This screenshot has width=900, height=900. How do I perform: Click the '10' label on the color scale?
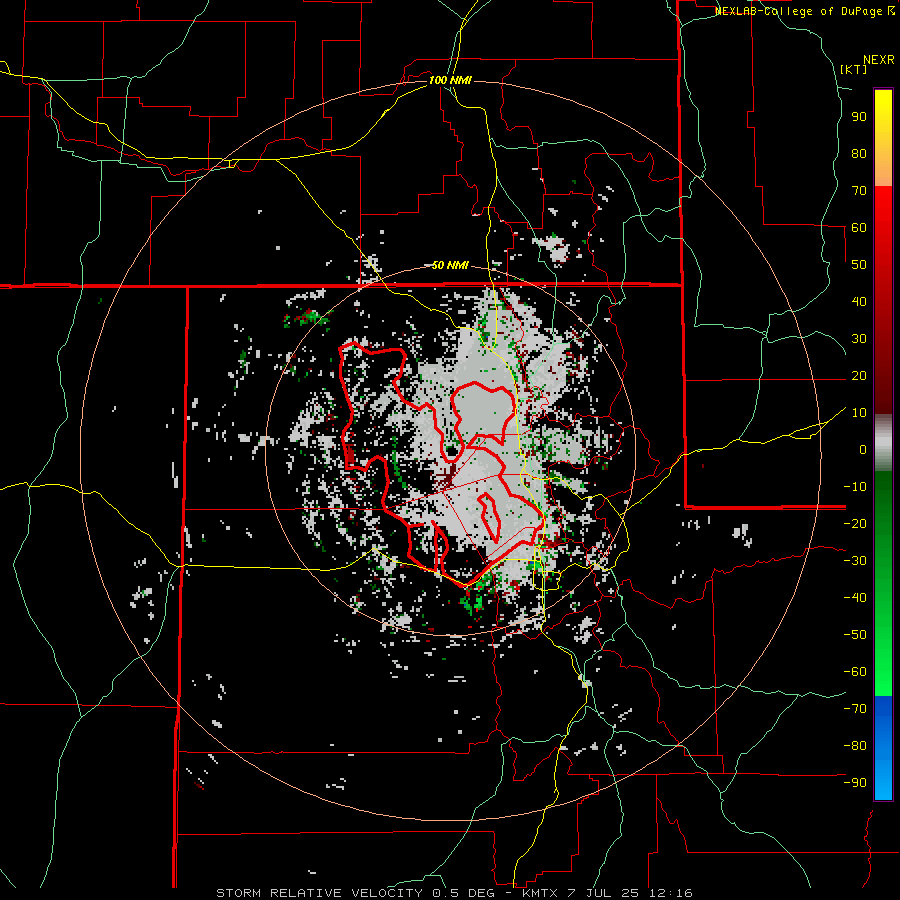click(859, 413)
